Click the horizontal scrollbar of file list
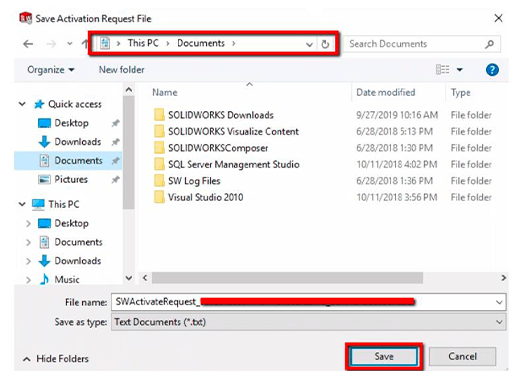512x371 pixels. pyautogui.click(x=288, y=278)
